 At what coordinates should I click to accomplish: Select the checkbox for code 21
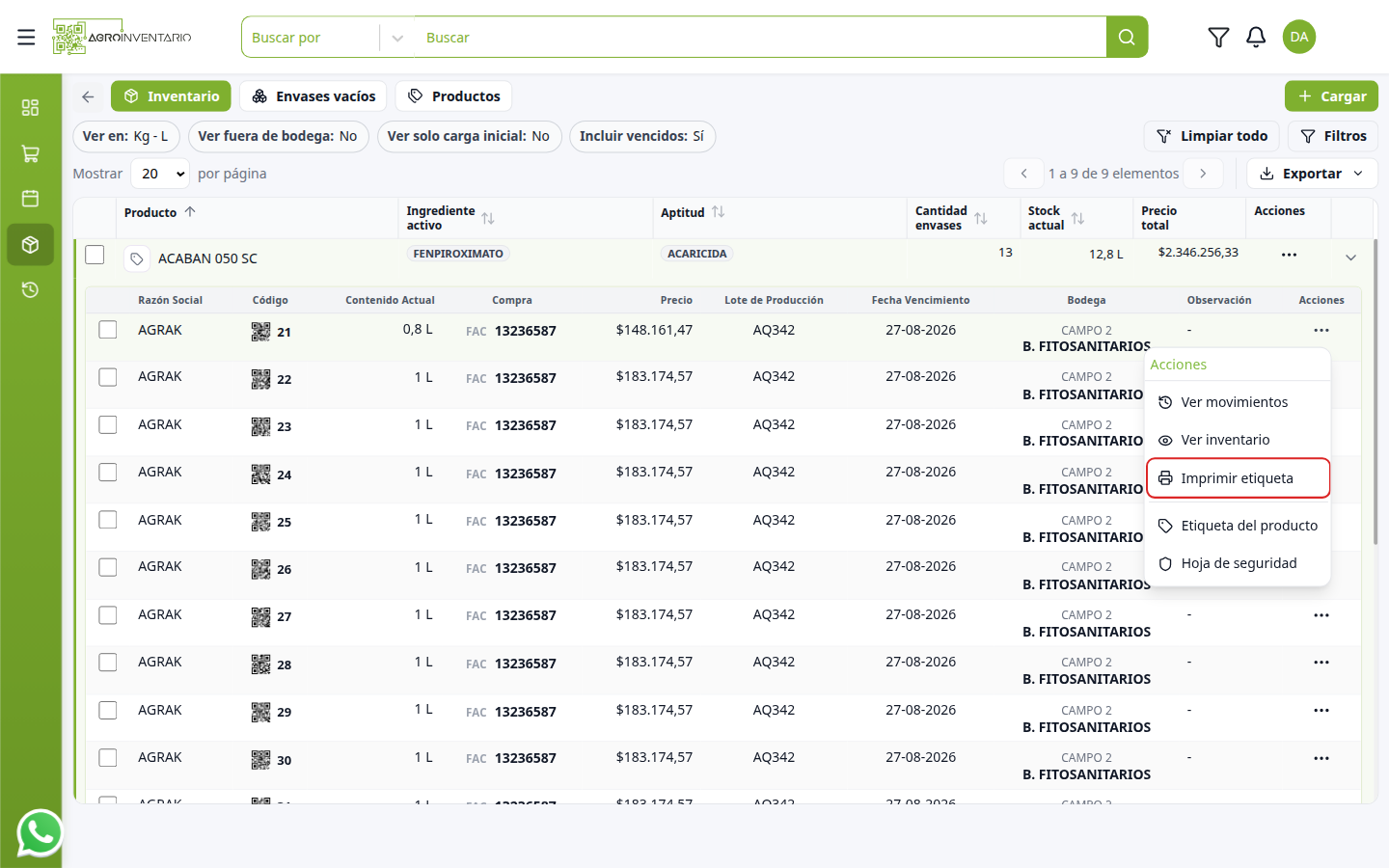coord(108,330)
